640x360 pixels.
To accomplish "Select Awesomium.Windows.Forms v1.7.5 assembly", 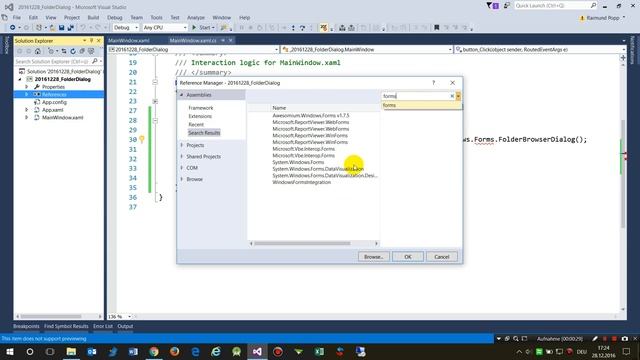I will (311, 116).
